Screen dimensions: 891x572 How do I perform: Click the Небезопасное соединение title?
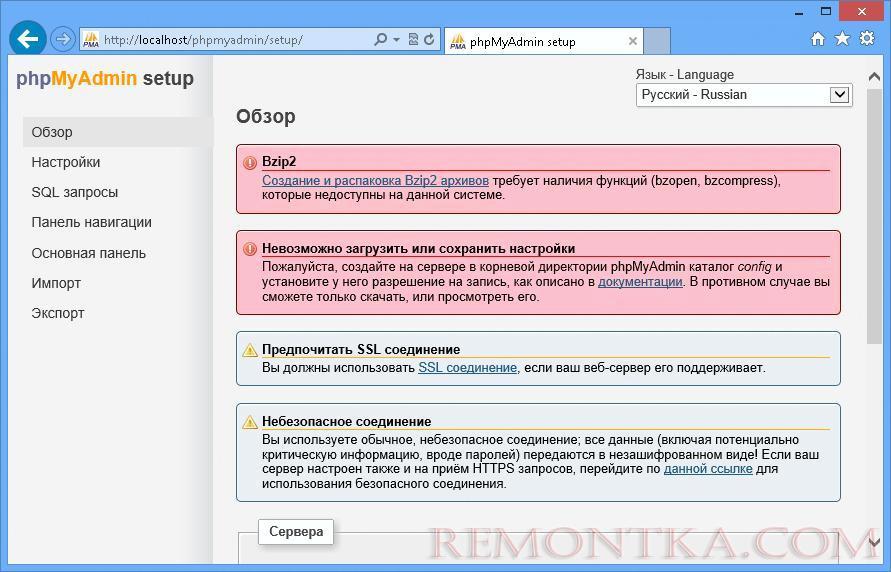click(347, 421)
